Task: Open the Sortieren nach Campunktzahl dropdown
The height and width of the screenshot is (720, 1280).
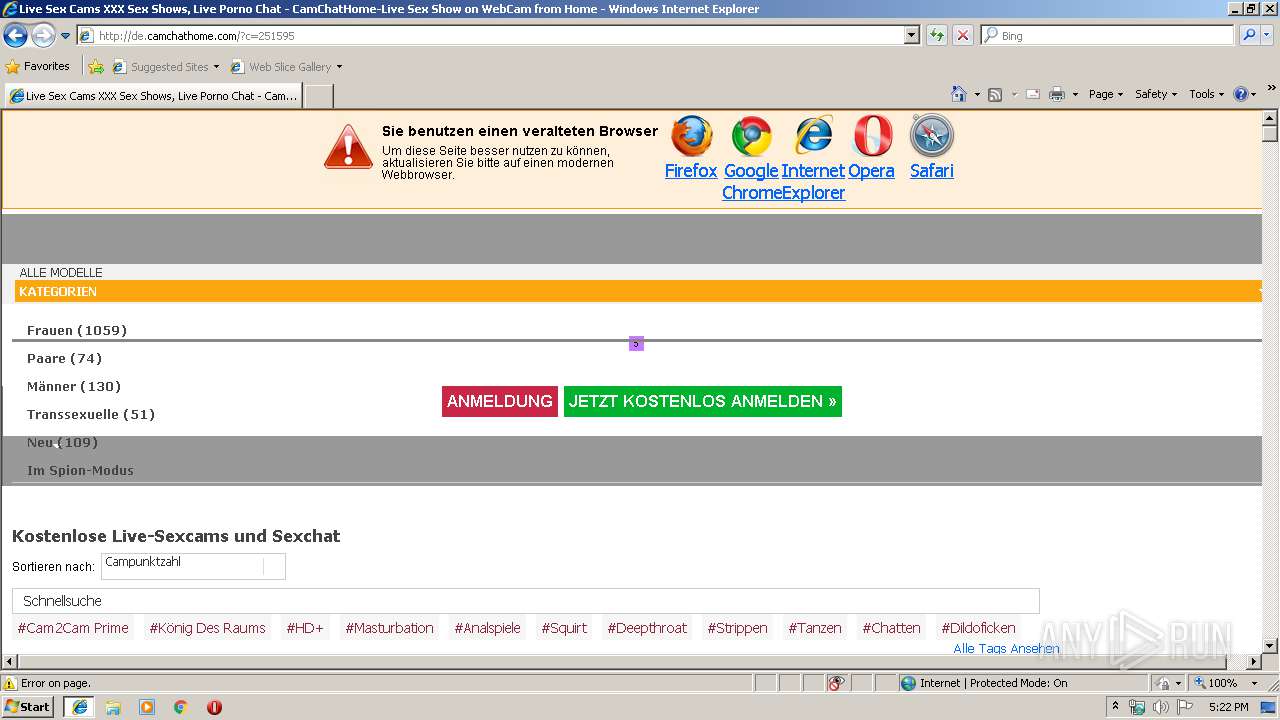Action: [x=193, y=566]
